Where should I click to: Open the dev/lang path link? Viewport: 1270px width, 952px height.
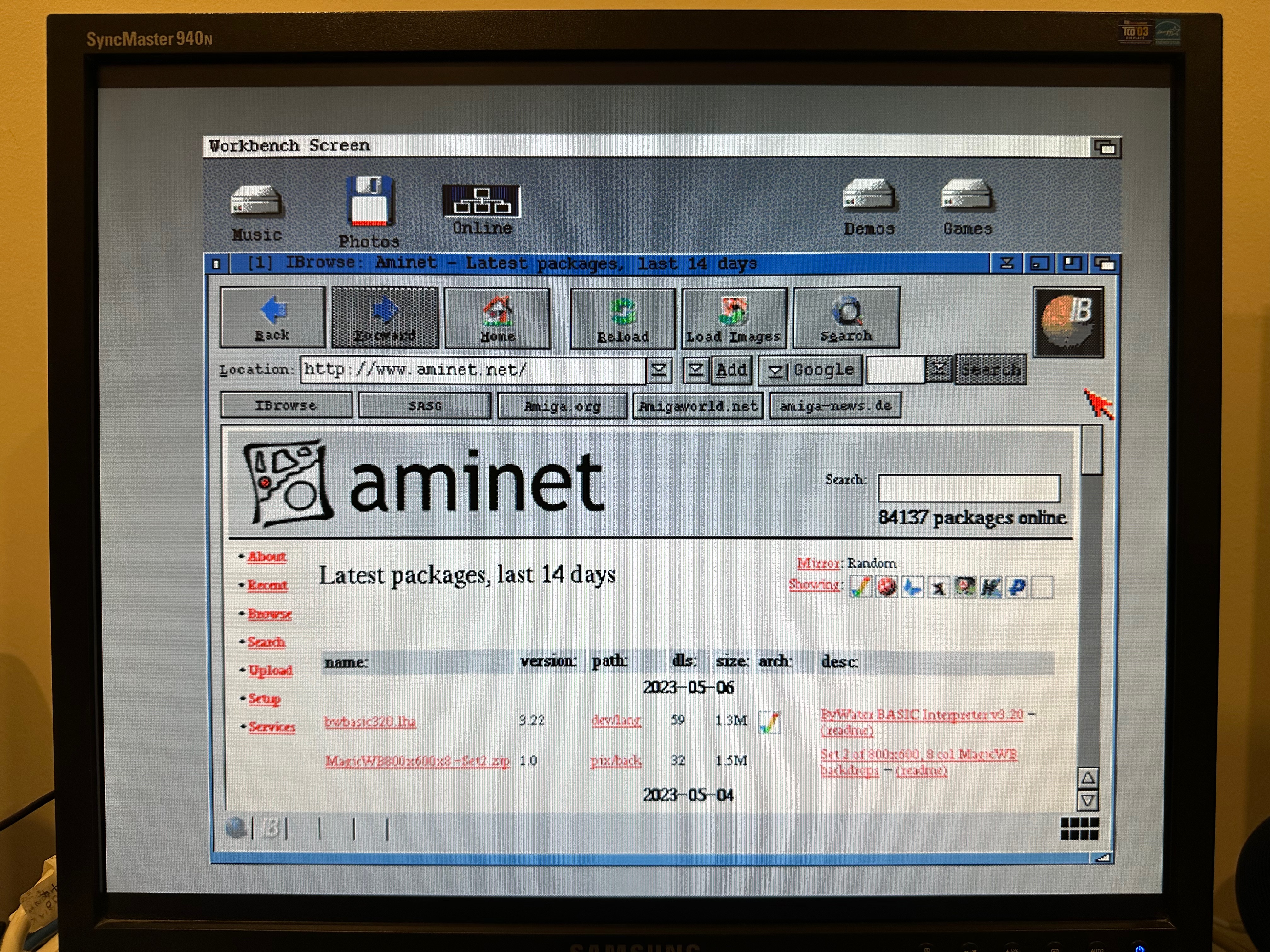pyautogui.click(x=616, y=720)
